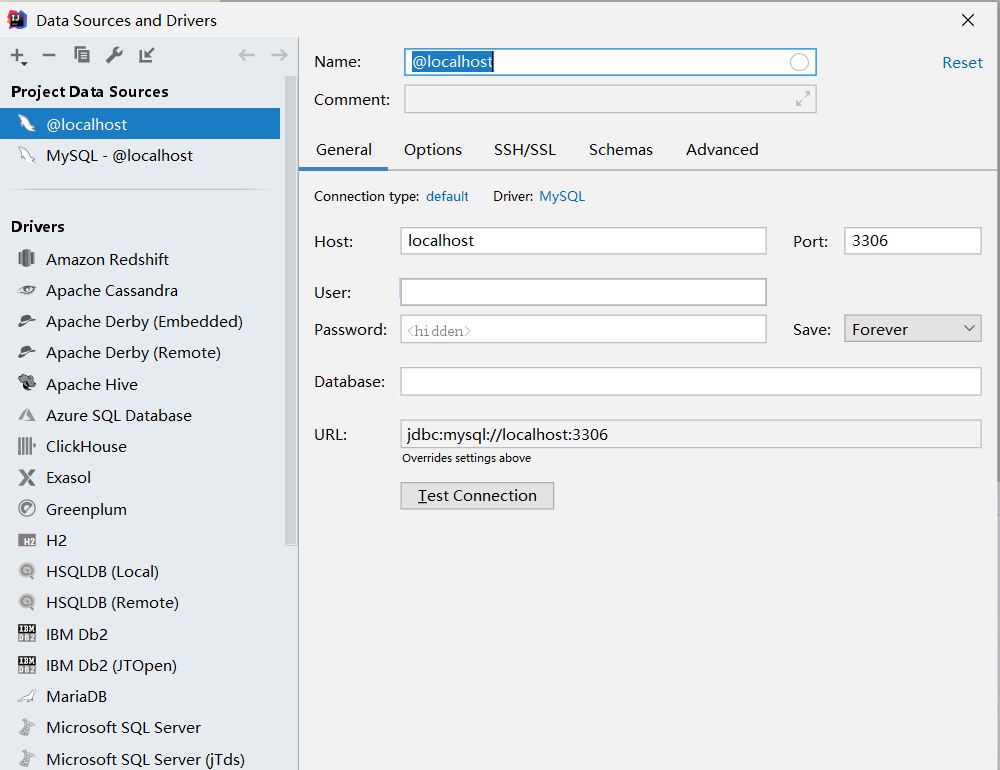1000x770 pixels.
Task: Click the Azure SQL Database icon
Action: pos(27,415)
